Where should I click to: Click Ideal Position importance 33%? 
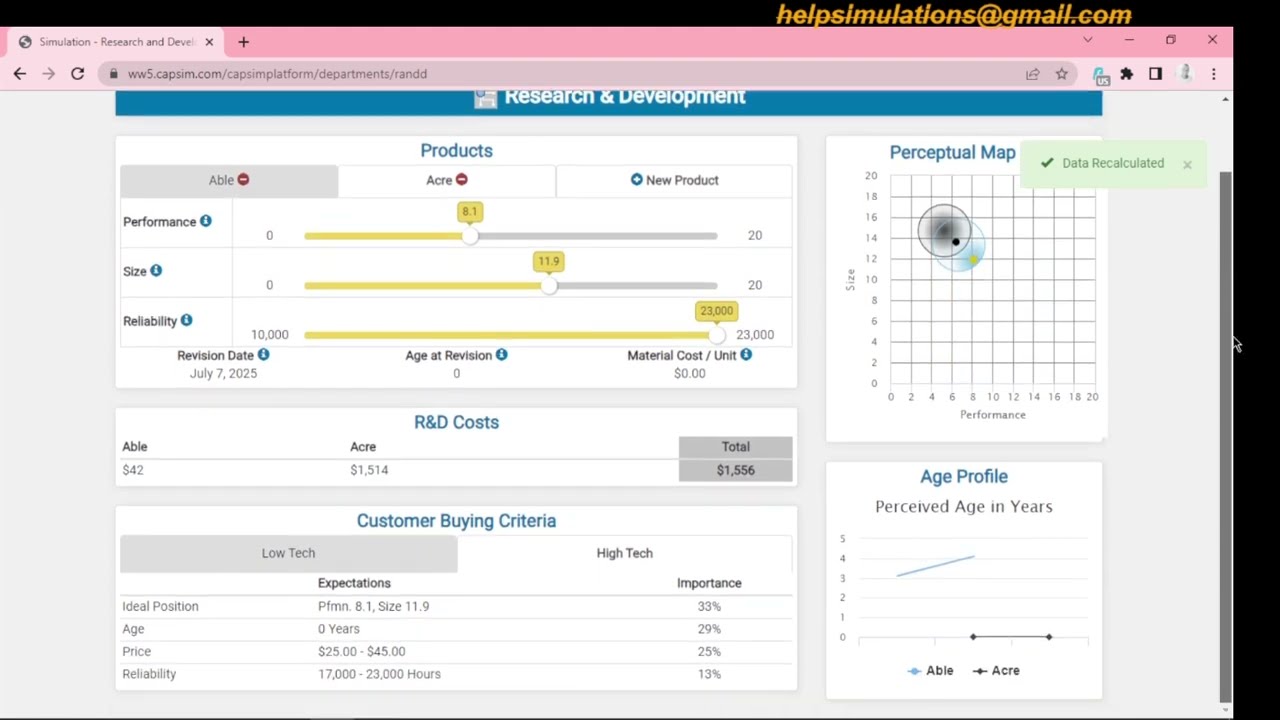[709, 606]
